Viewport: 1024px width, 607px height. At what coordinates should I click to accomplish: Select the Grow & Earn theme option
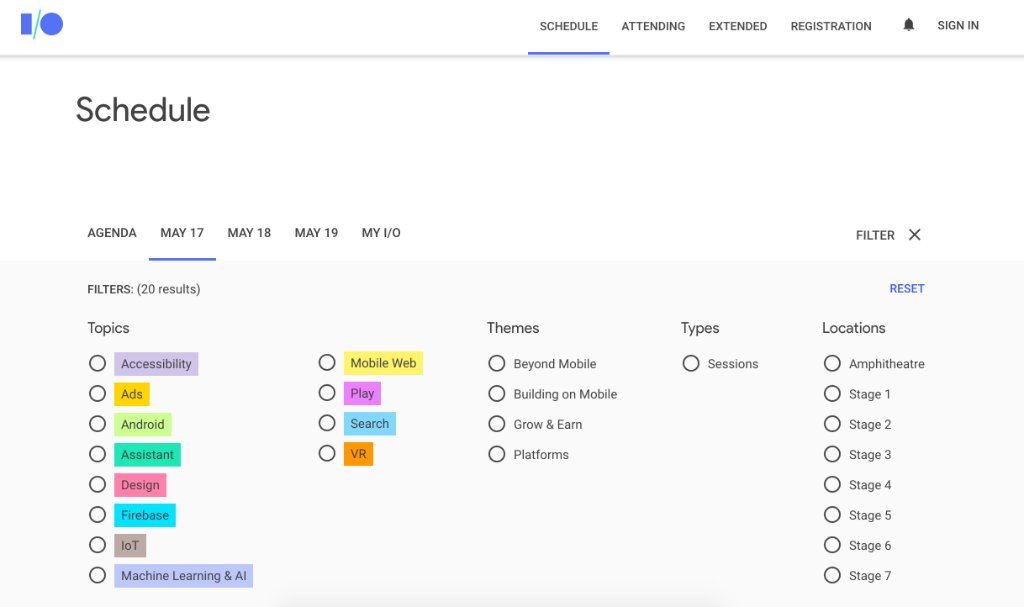pos(497,423)
